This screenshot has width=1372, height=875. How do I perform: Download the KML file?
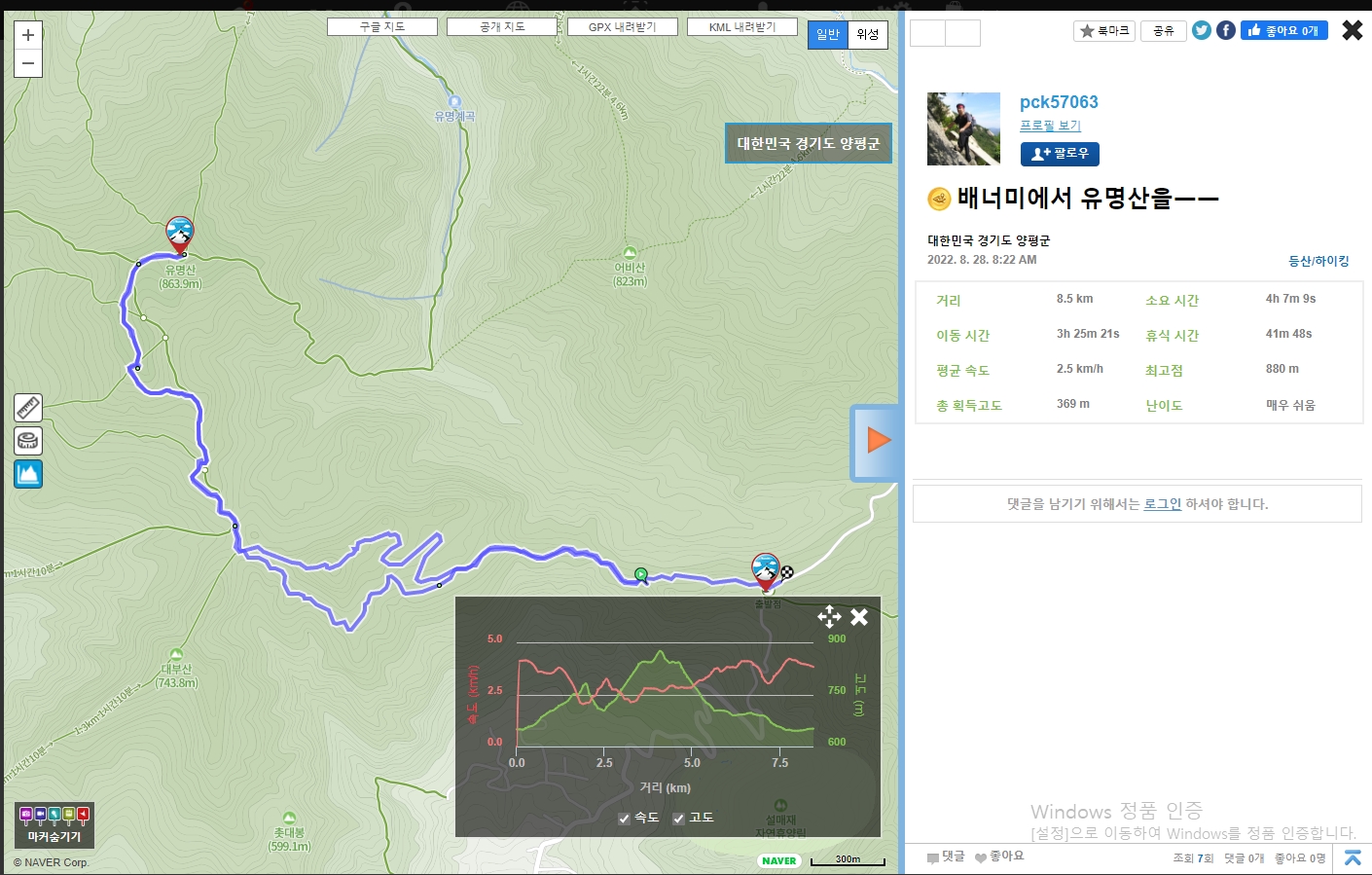point(742,27)
